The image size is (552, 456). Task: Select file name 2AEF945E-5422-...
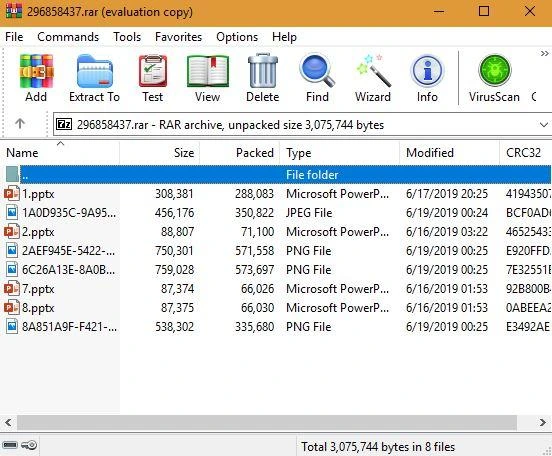coord(69,251)
